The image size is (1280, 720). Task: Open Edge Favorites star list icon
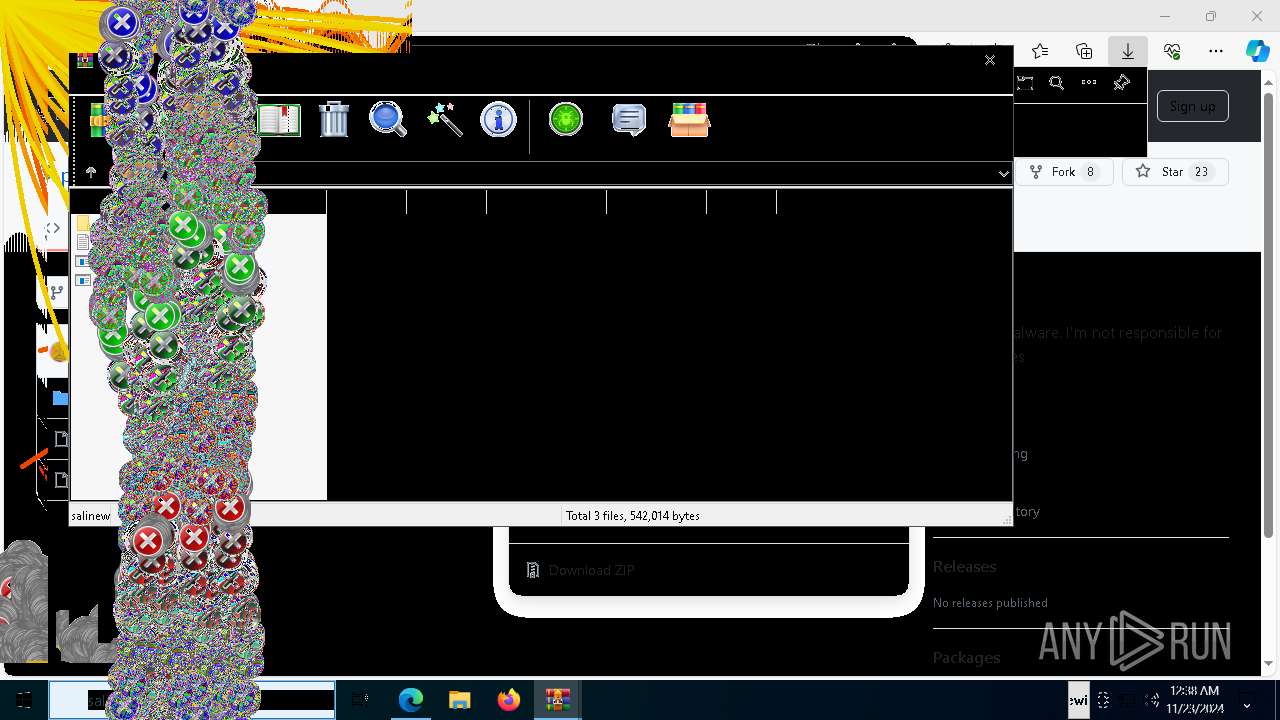pos(1040,51)
